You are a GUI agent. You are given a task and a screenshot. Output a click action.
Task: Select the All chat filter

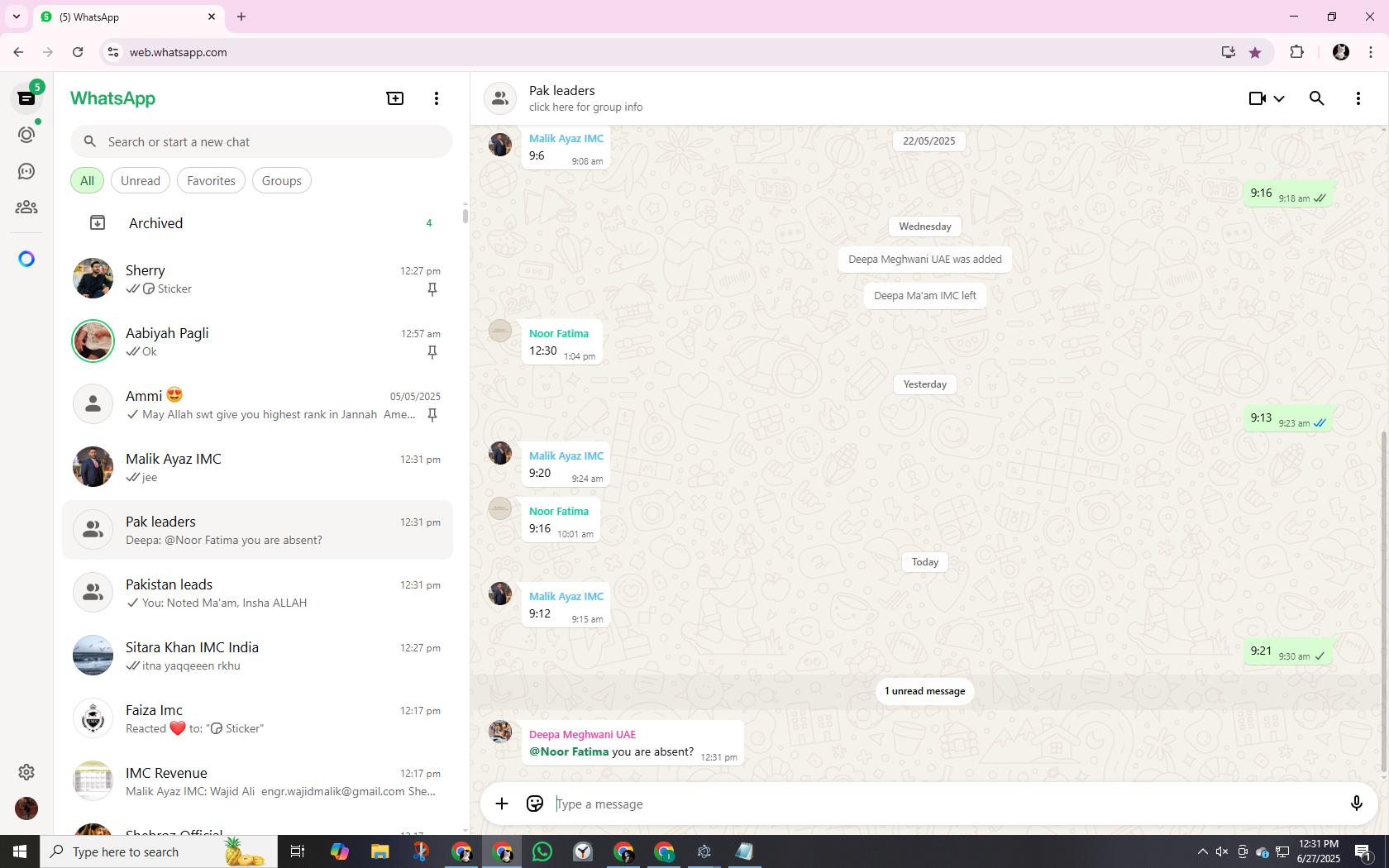point(87,181)
